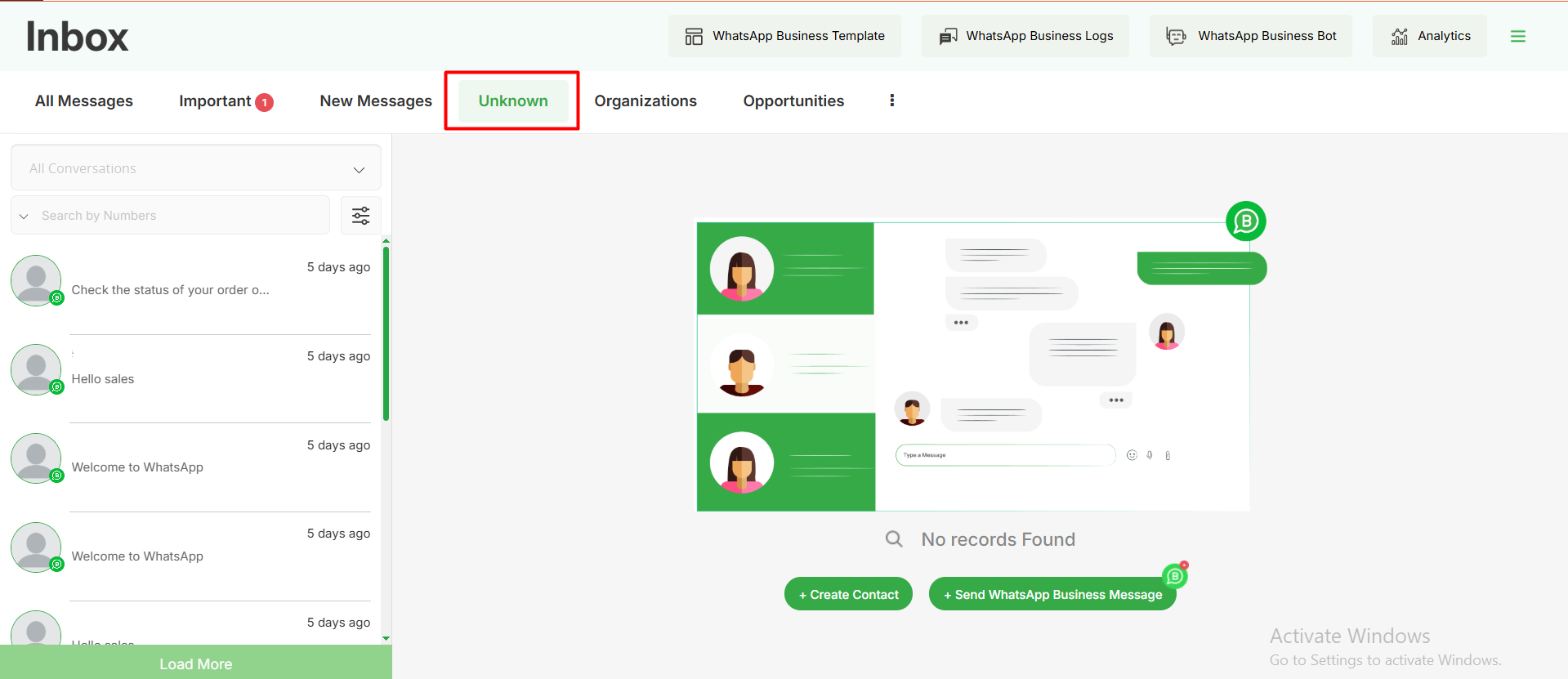Click the Important tab's red notification badge

pyautogui.click(x=264, y=102)
